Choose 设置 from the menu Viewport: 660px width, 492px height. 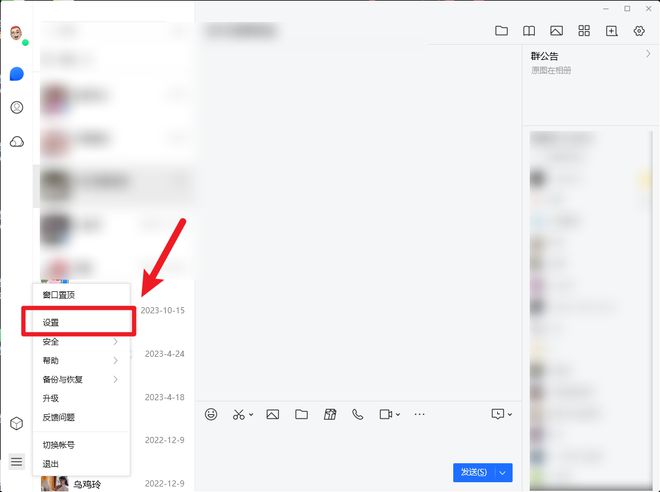pyautogui.click(x=81, y=322)
